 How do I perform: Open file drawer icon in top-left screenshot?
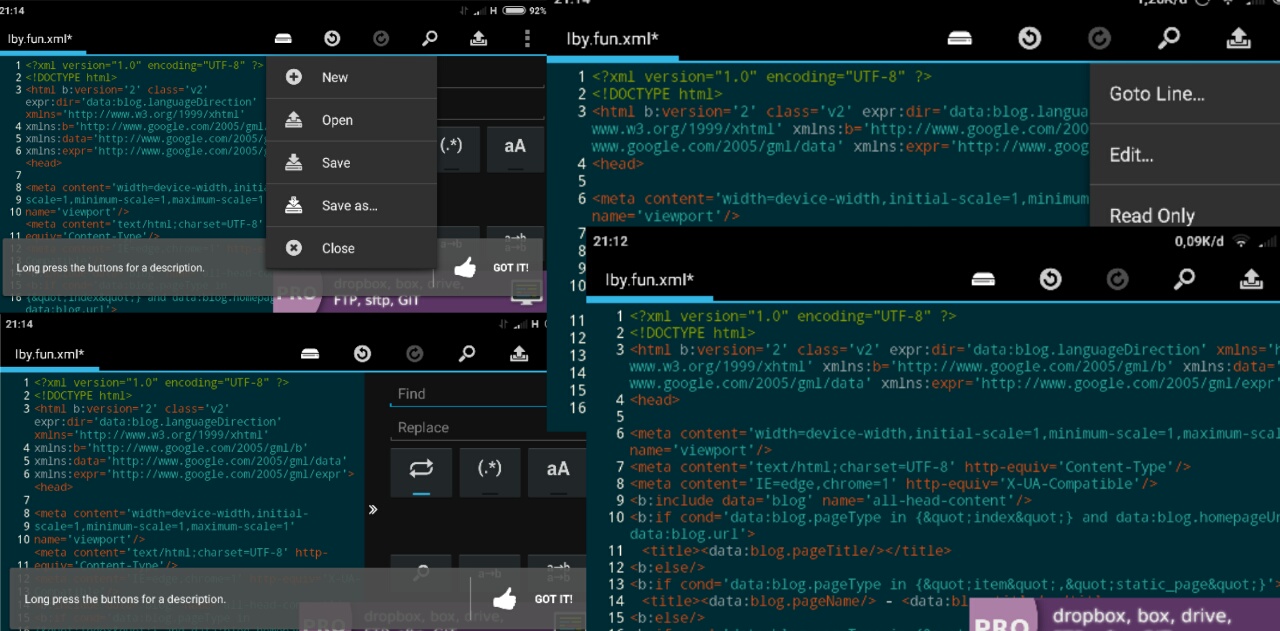click(x=283, y=39)
